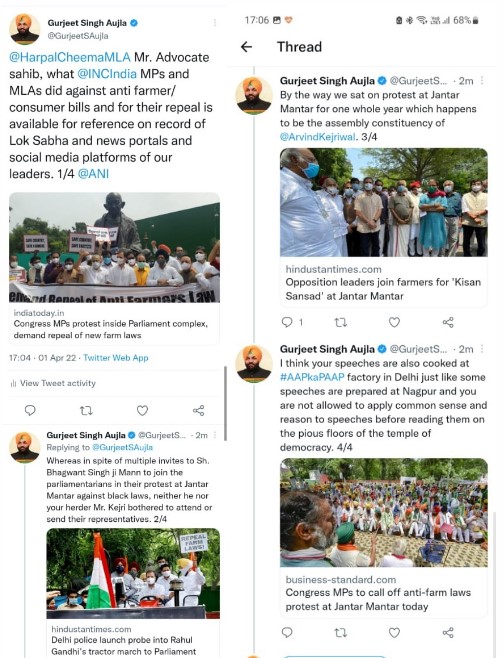Open the business-standard.com article image
This screenshot has width=503, height=658.
click(383, 513)
